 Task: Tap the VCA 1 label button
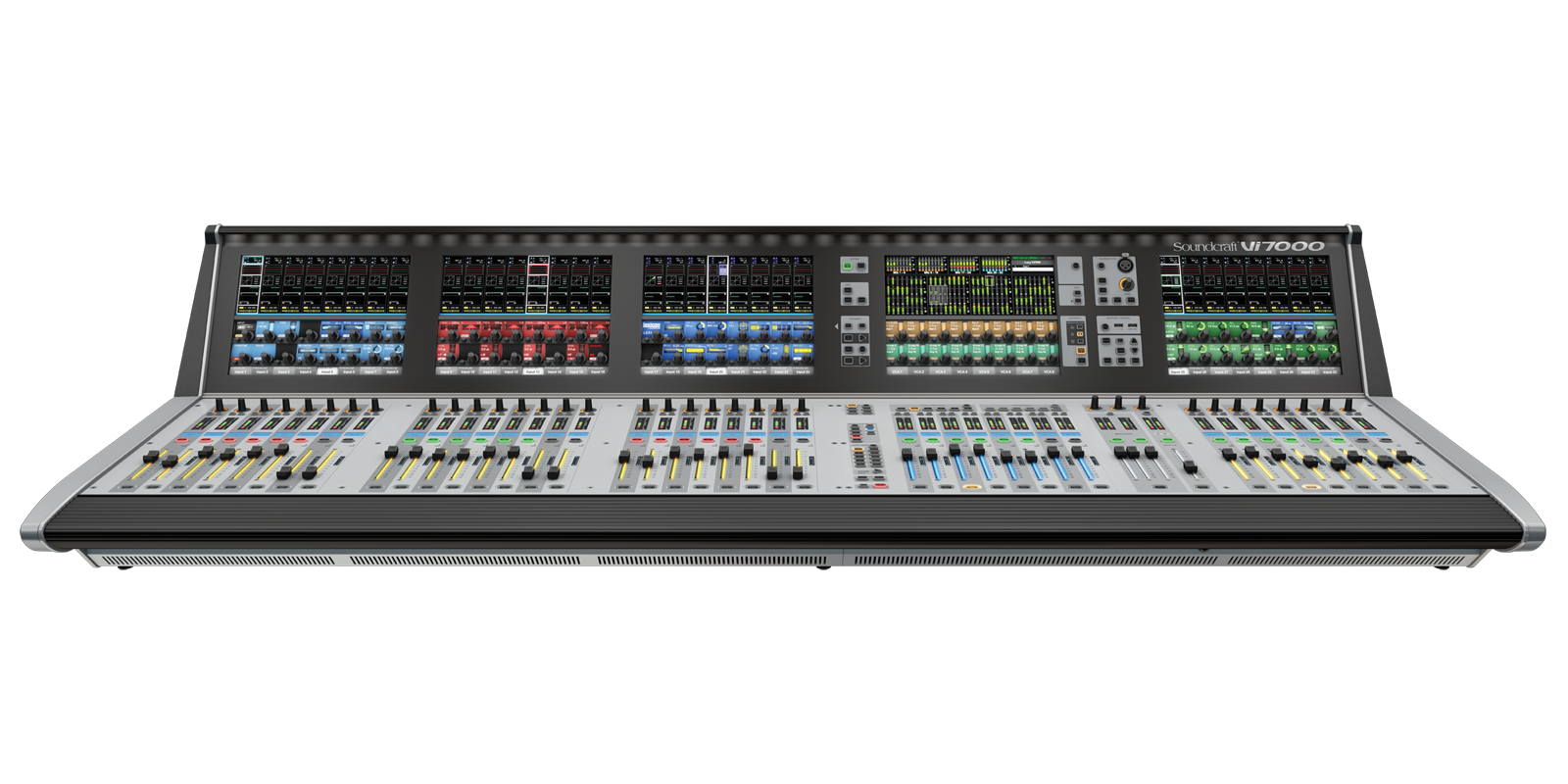(x=898, y=372)
